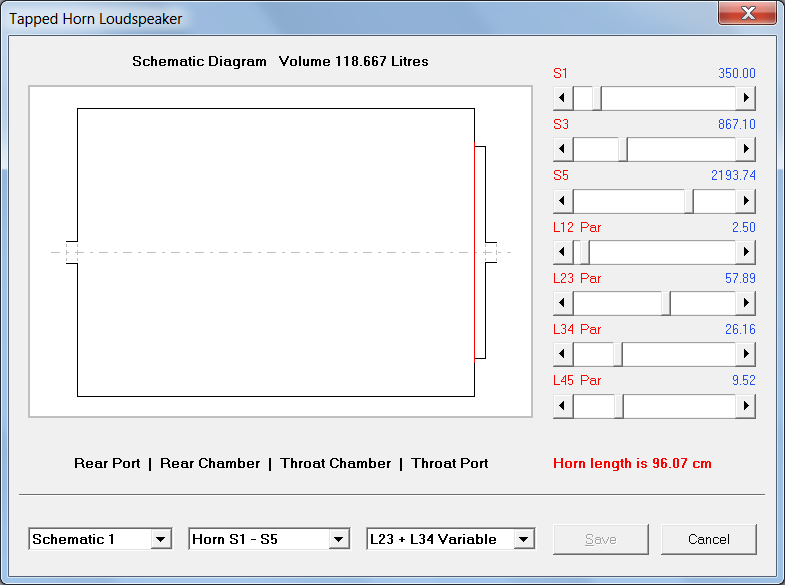Viewport: 785px width, 585px height.
Task: Open the Schematic 1 dropdown
Action: pyautogui.click(x=161, y=539)
